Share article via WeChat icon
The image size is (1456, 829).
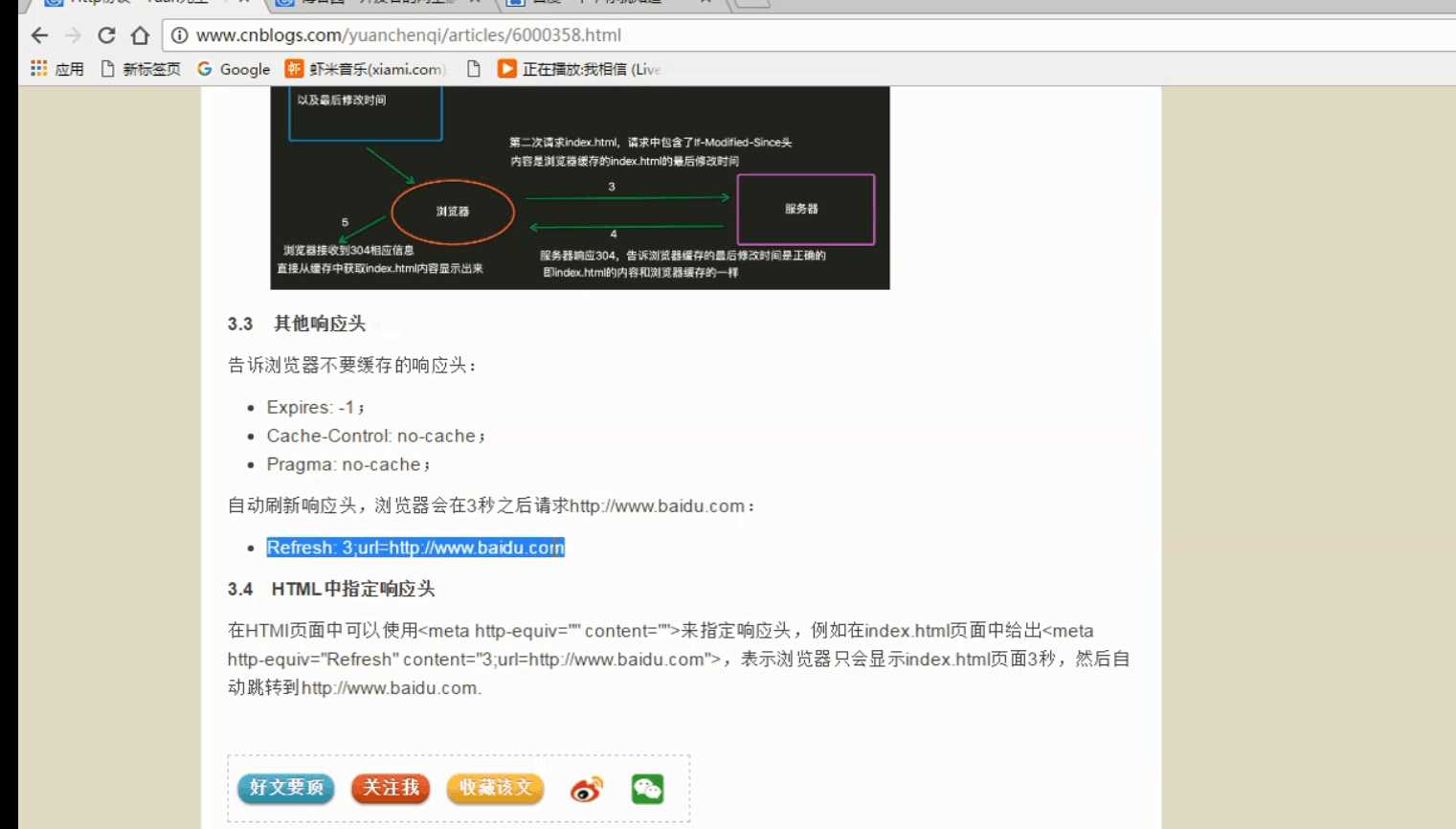[x=648, y=789]
